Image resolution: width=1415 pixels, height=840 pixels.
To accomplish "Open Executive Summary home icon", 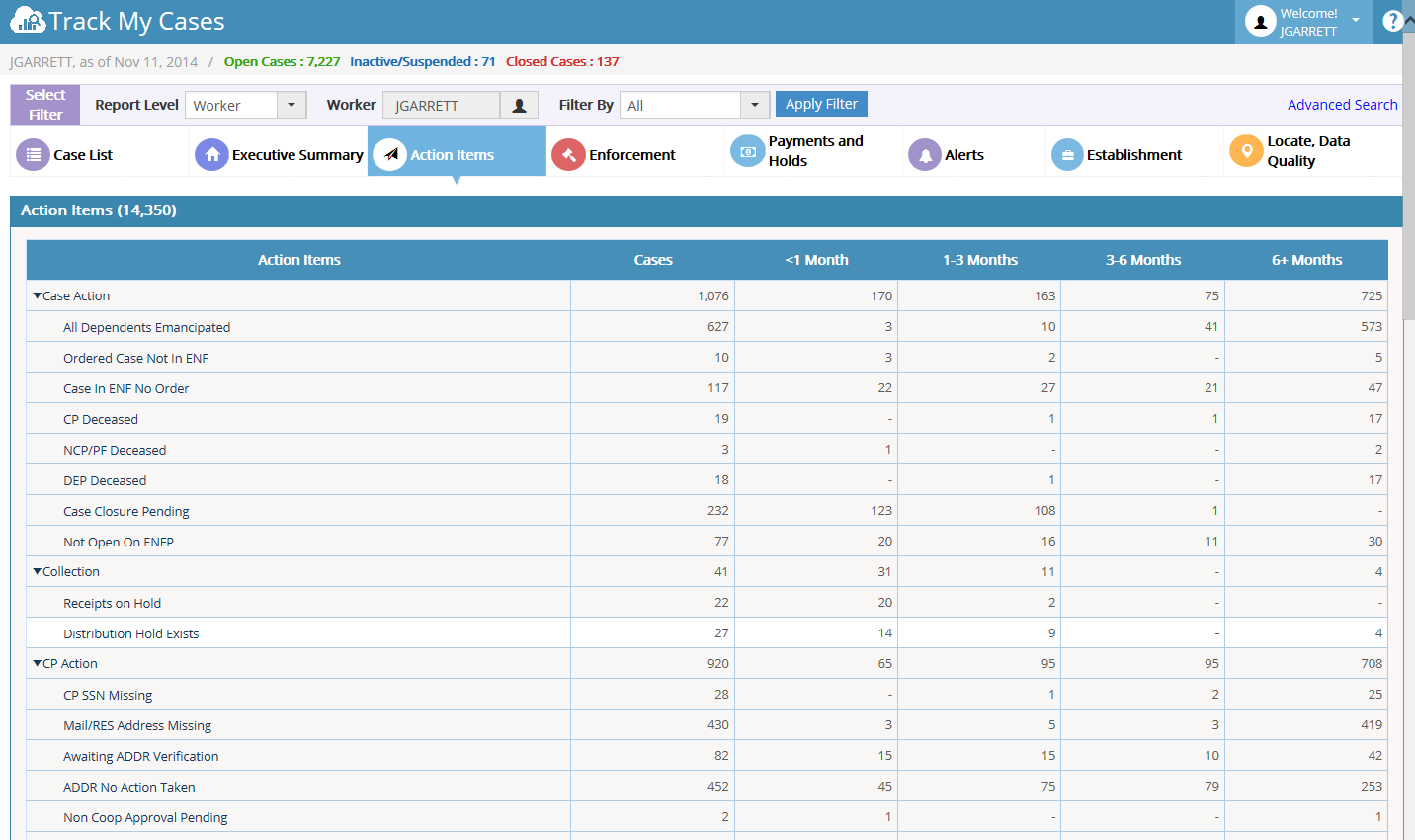I will 211,154.
